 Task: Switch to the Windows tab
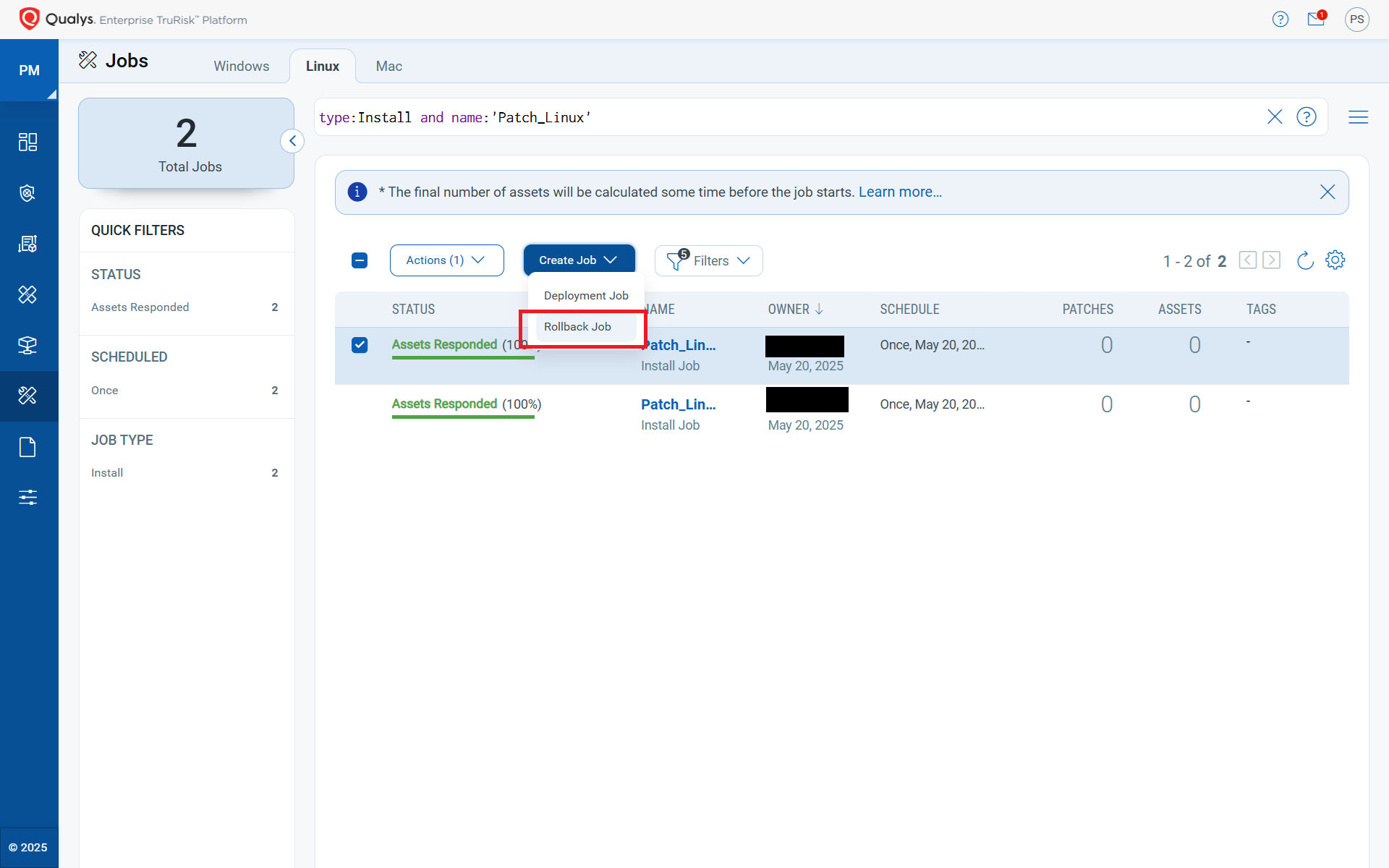point(242,66)
